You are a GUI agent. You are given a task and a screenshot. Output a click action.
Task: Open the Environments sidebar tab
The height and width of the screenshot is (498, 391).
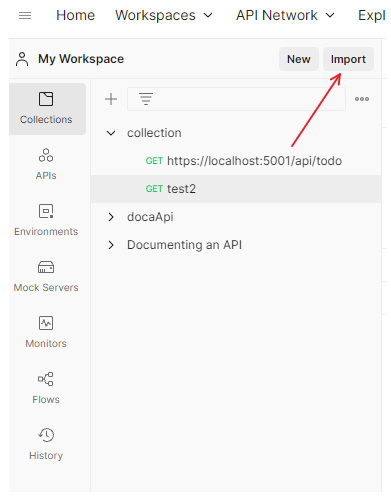pyautogui.click(x=46, y=221)
